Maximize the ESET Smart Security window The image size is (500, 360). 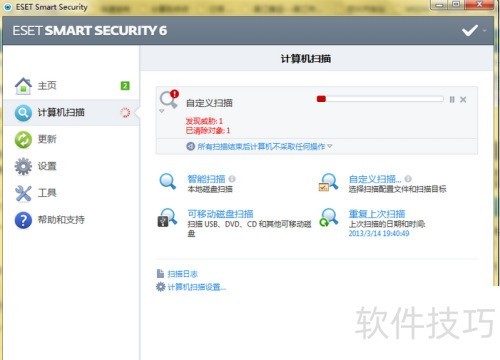(x=456, y=5)
